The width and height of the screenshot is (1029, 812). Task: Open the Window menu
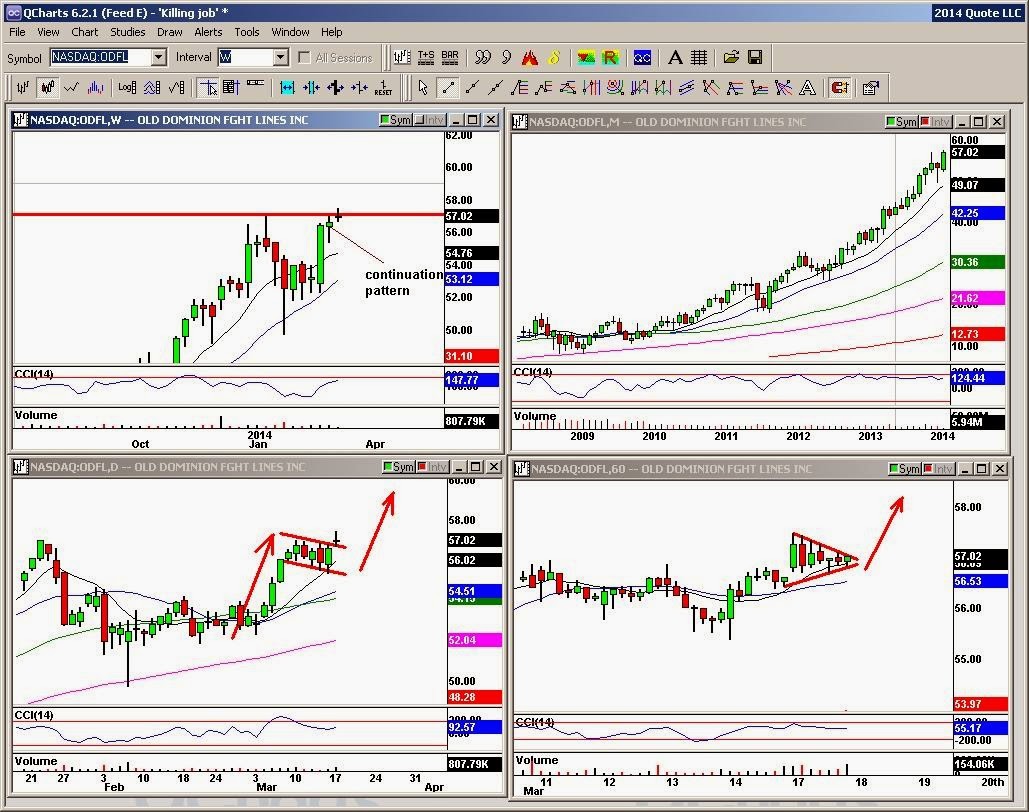coord(290,32)
